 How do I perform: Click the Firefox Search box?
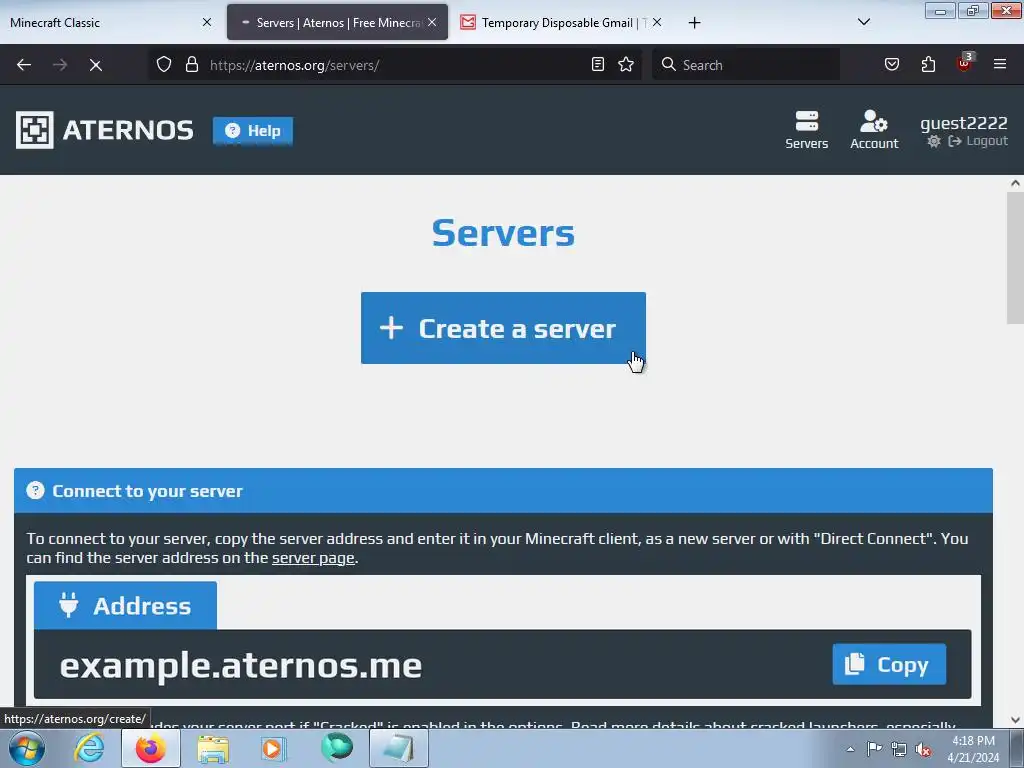(x=746, y=65)
